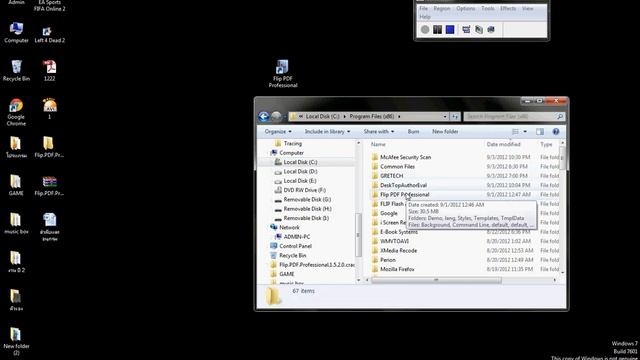Screen dimensions: 640x360
Task: Select Network in navigation pane
Action: pyautogui.click(x=289, y=227)
